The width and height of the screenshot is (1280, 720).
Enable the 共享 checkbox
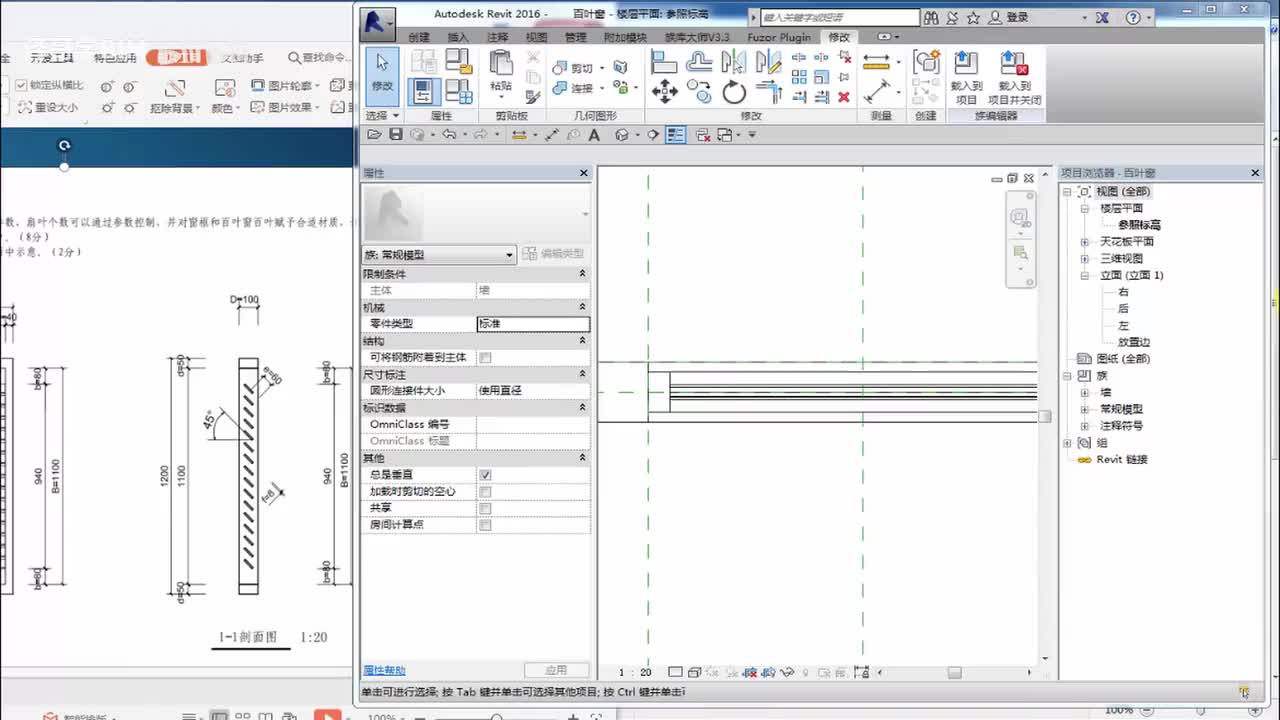[x=485, y=508]
